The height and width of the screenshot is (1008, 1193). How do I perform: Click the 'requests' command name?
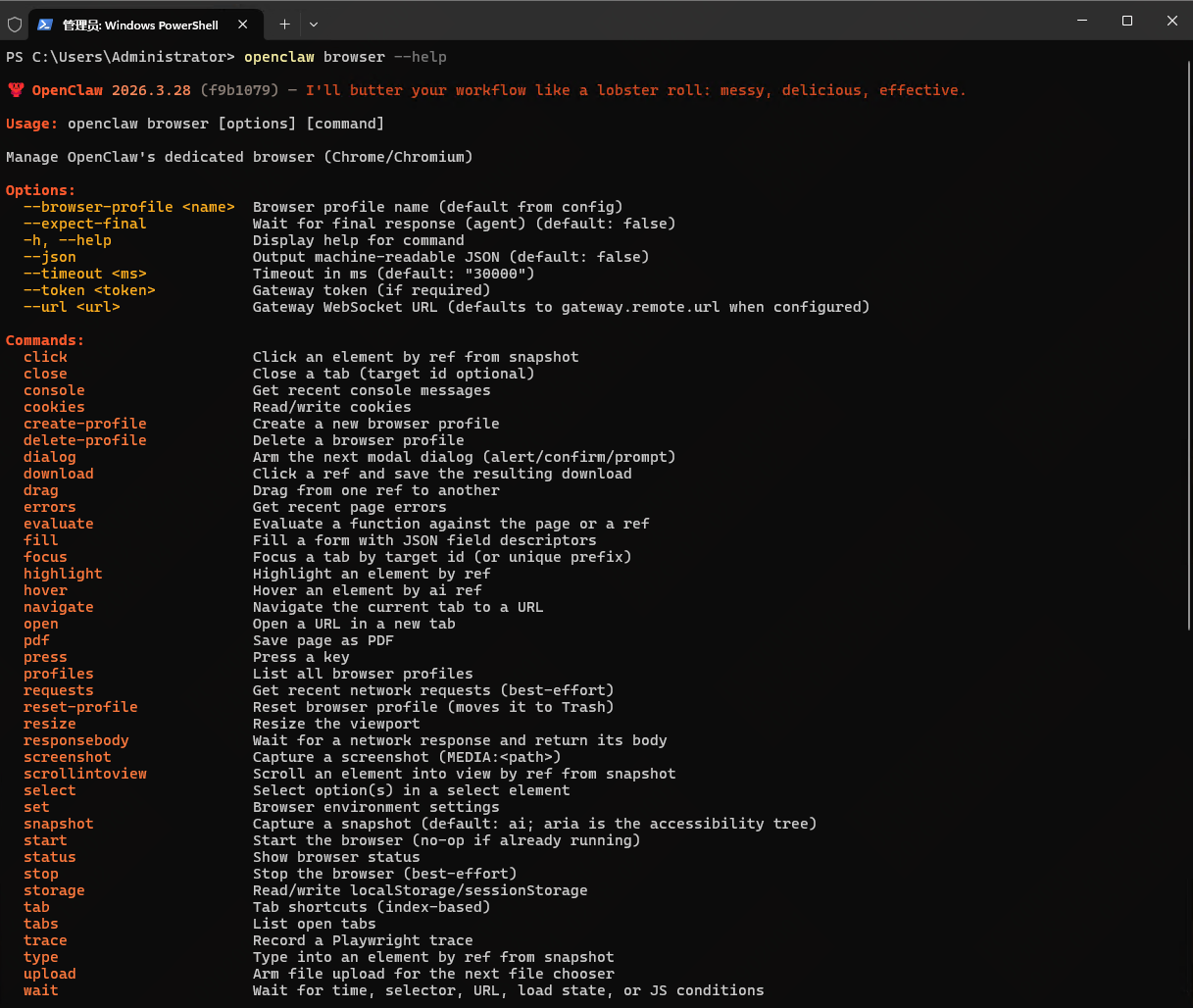[59, 690]
